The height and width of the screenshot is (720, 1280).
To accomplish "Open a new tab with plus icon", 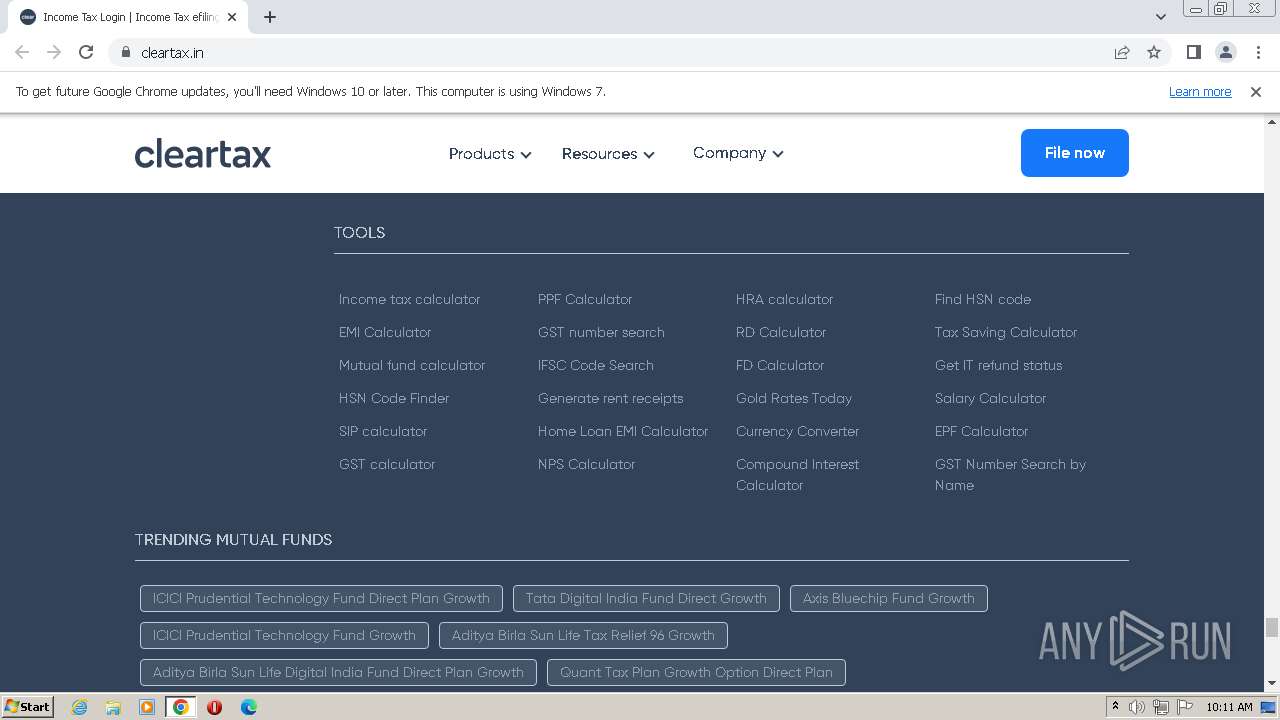I will click(269, 17).
